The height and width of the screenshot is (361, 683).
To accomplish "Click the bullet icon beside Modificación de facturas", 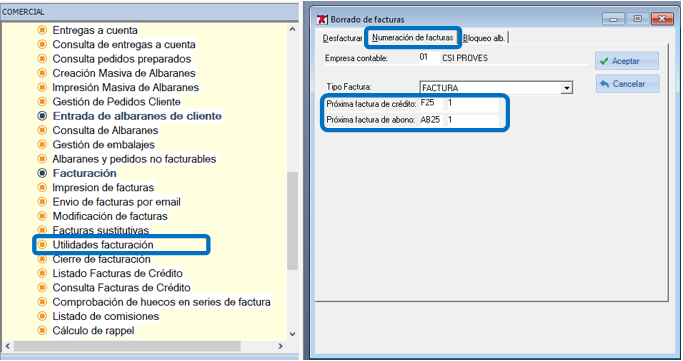I will click(x=42, y=216).
